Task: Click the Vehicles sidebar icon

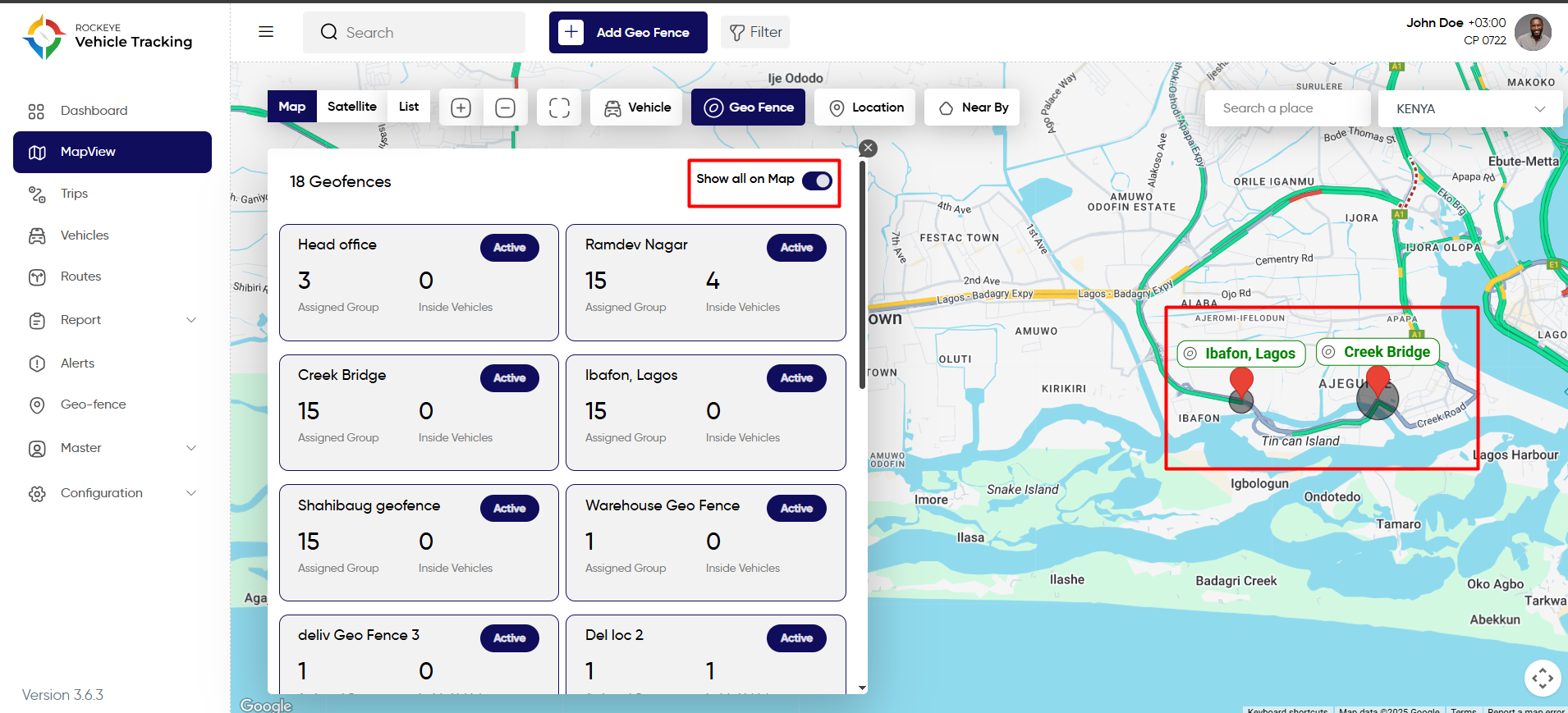Action: [37, 235]
